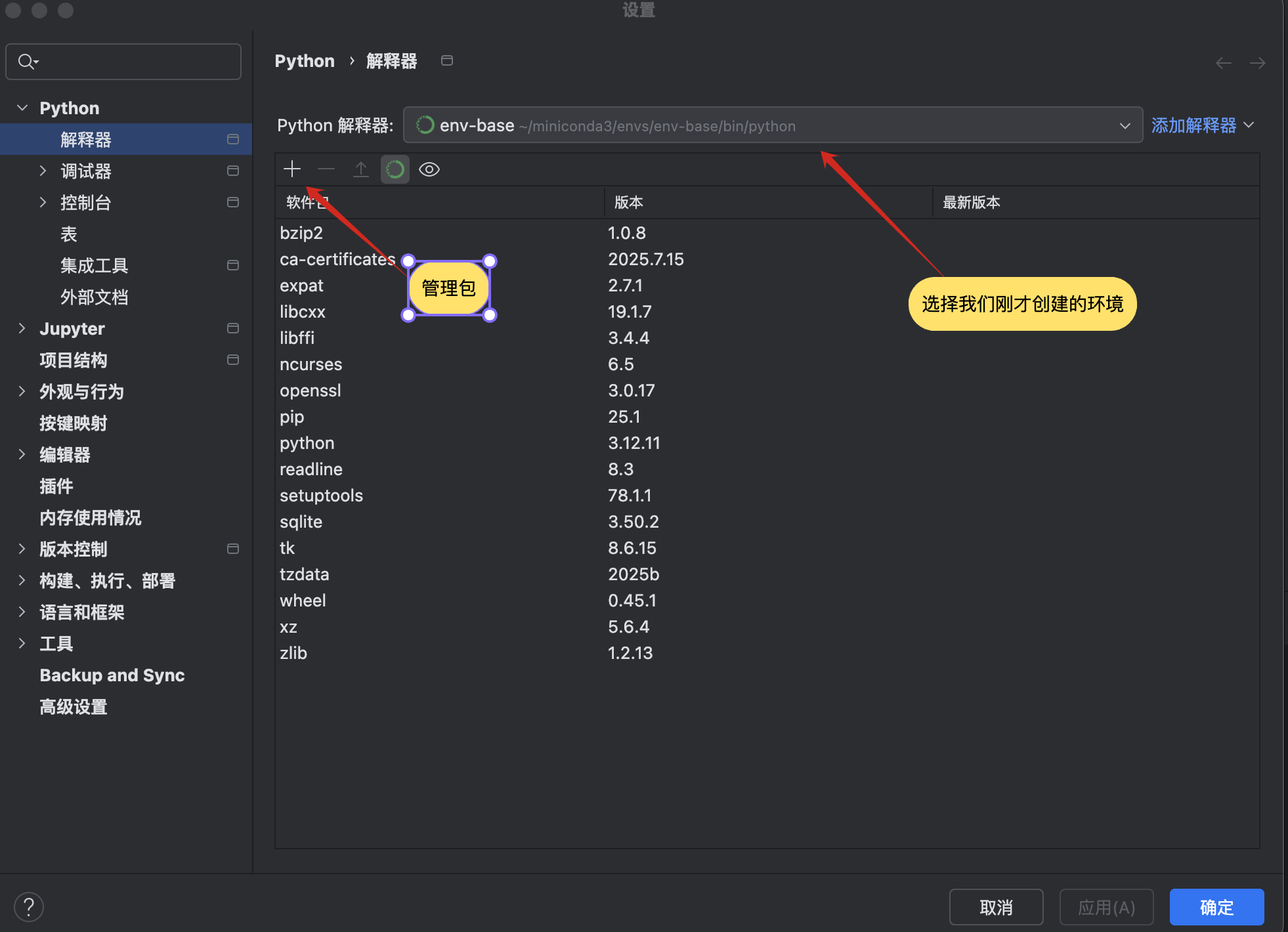Expand the 调试器 section in sidebar
Image resolution: width=1288 pixels, height=932 pixels.
coord(43,171)
